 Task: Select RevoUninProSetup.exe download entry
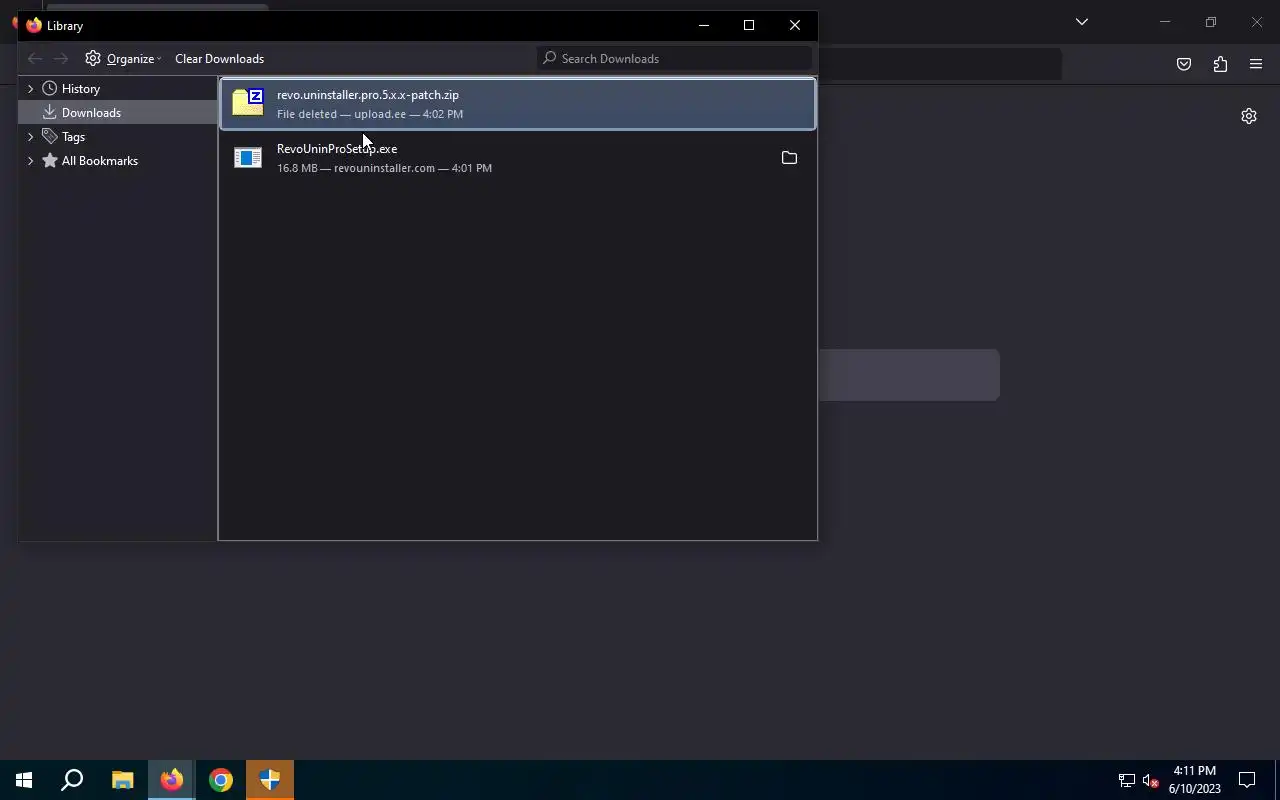(x=518, y=158)
